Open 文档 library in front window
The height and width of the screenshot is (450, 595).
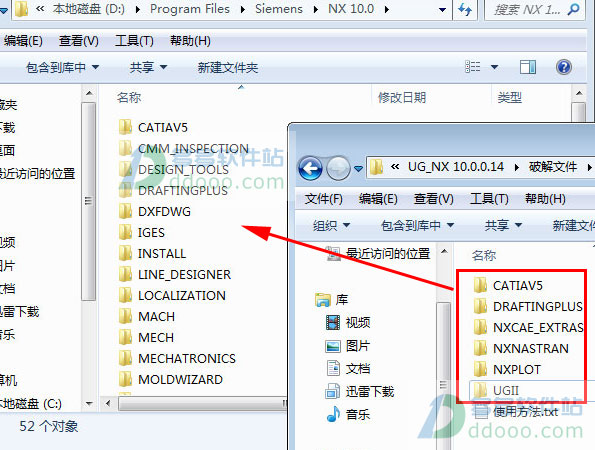click(x=348, y=368)
